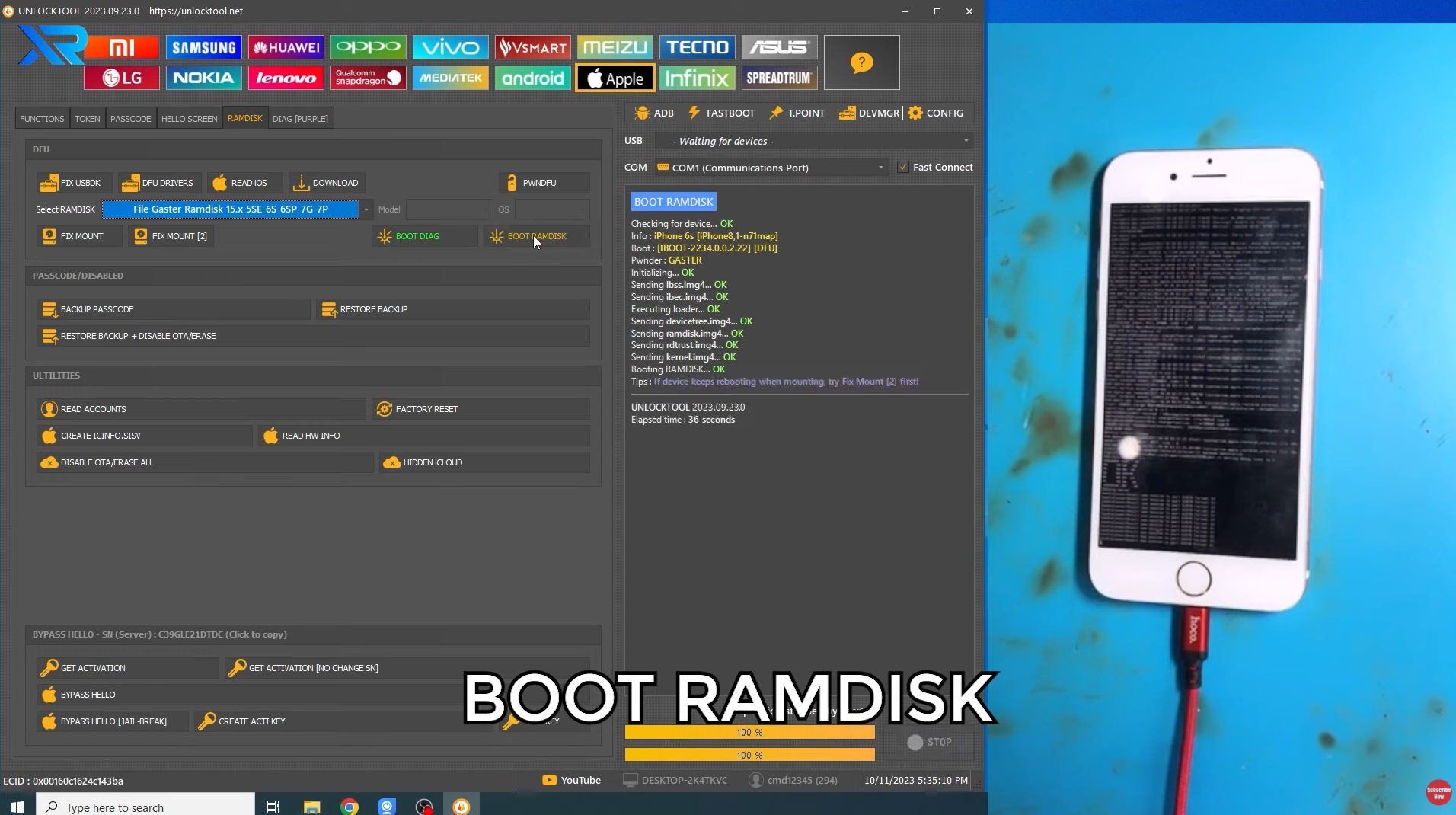
Task: Select the Infinix brand icon
Action: pyautogui.click(x=697, y=78)
